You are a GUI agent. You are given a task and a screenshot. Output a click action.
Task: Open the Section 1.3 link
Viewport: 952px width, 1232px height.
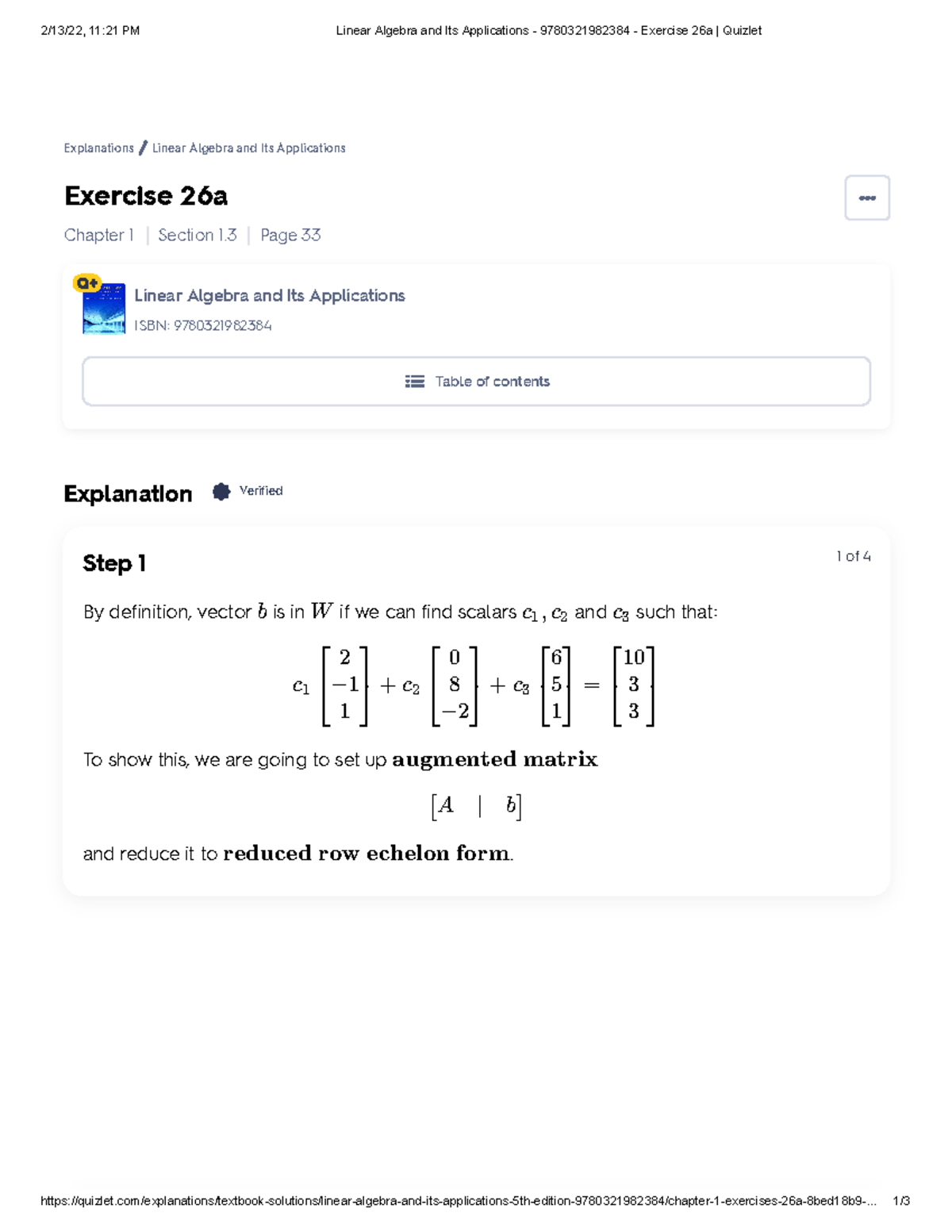point(197,235)
